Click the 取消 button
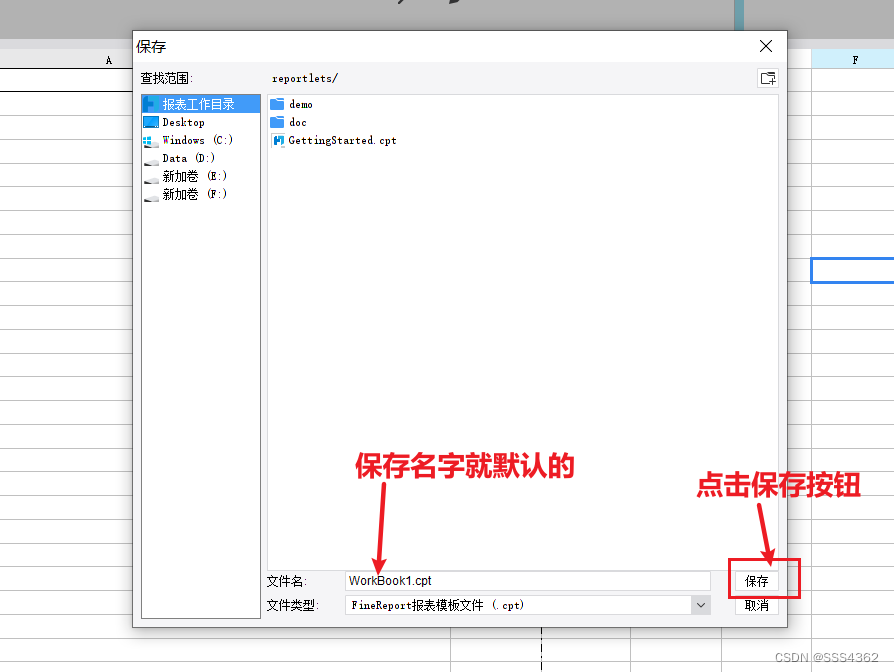Image resolution: width=894 pixels, height=672 pixels. (757, 605)
